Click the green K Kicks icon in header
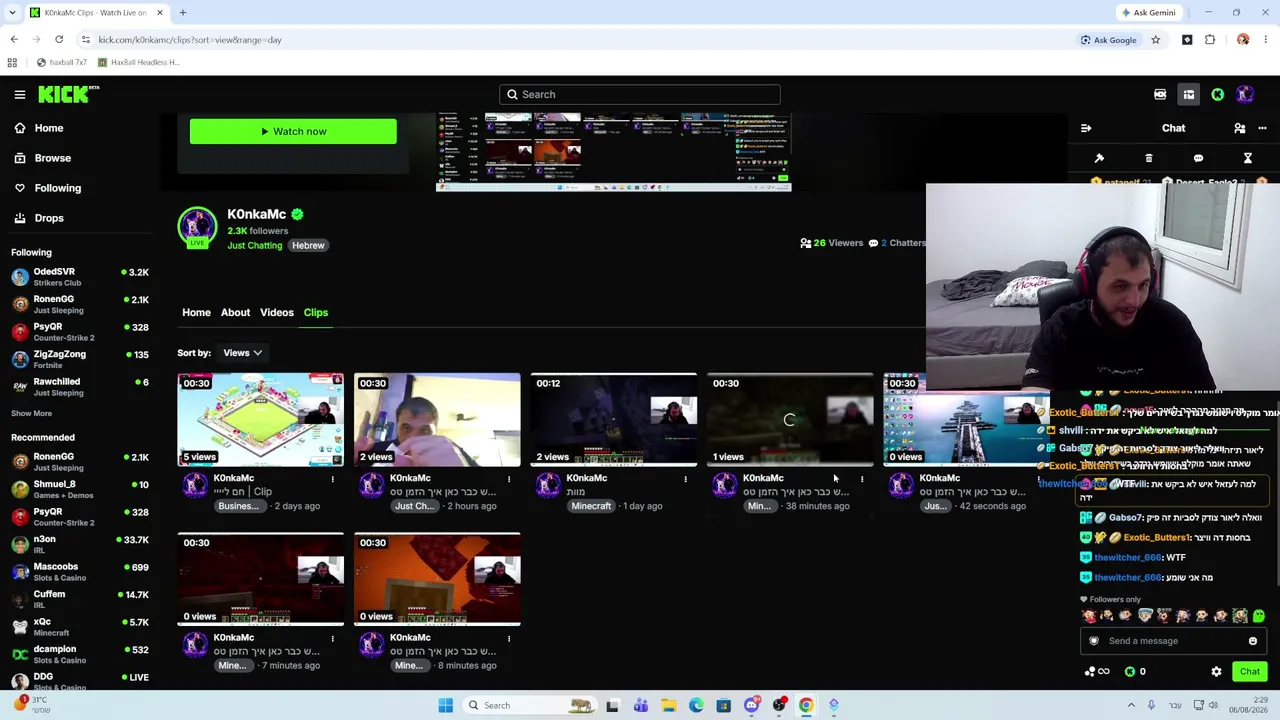1280x720 pixels. coord(1217,94)
